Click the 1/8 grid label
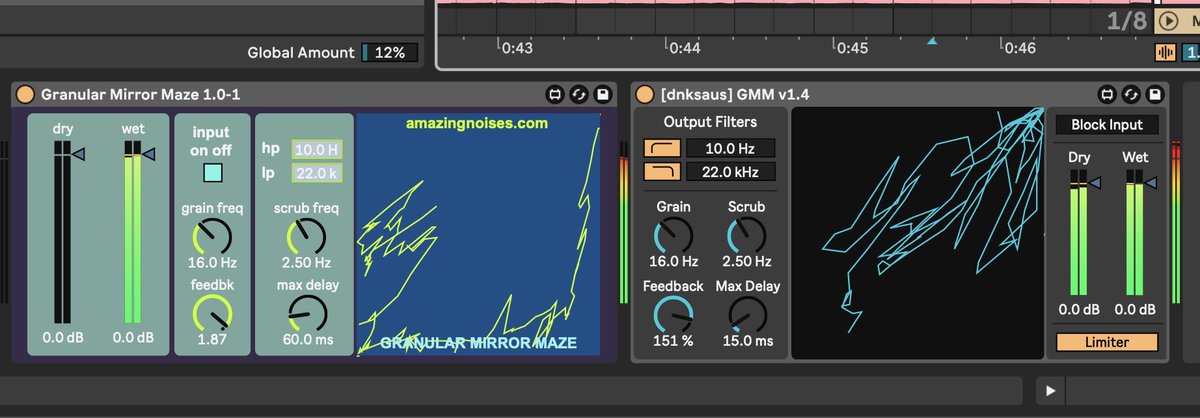Viewport: 1200px width, 418px height. tap(1127, 21)
